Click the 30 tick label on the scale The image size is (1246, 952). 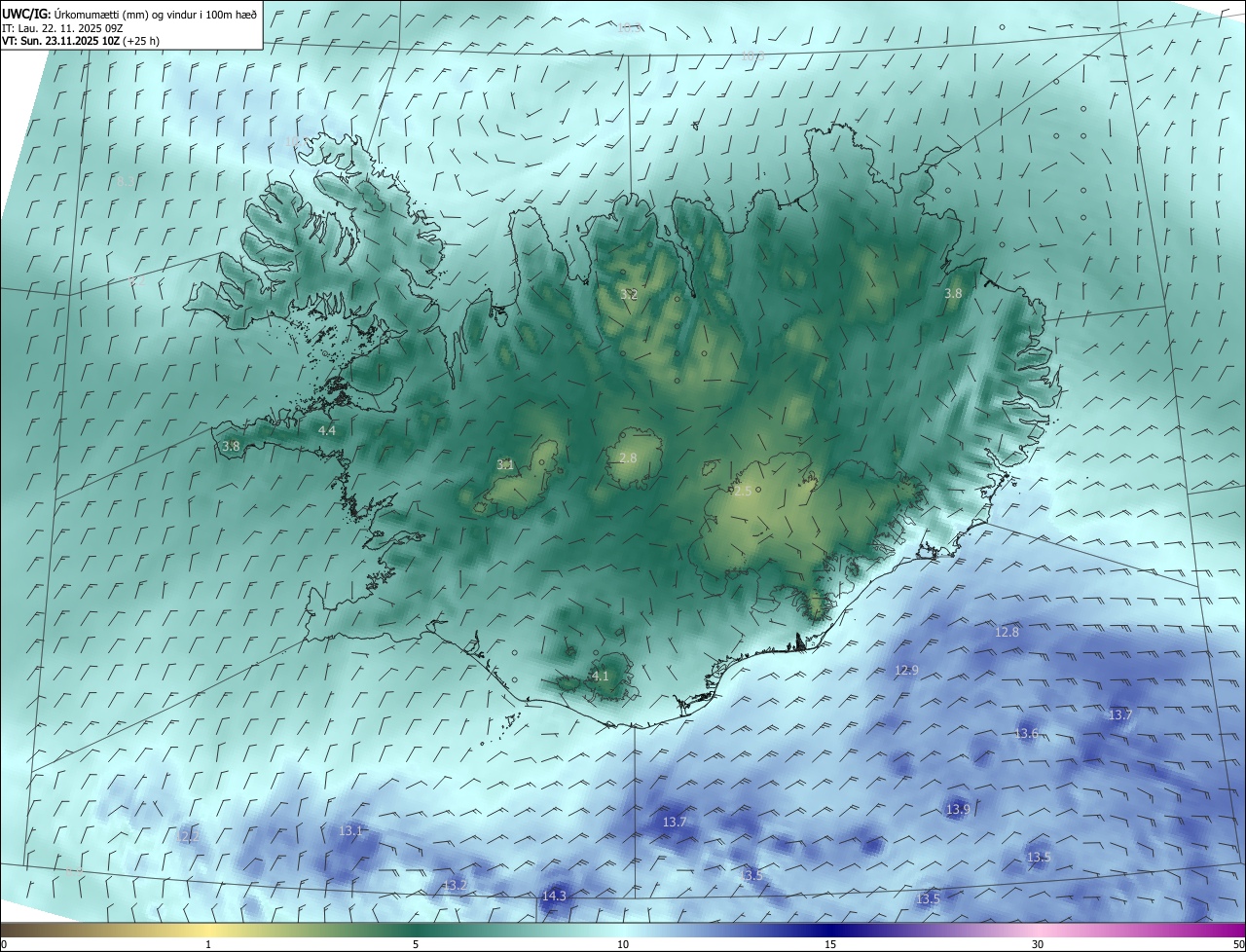click(x=1038, y=944)
